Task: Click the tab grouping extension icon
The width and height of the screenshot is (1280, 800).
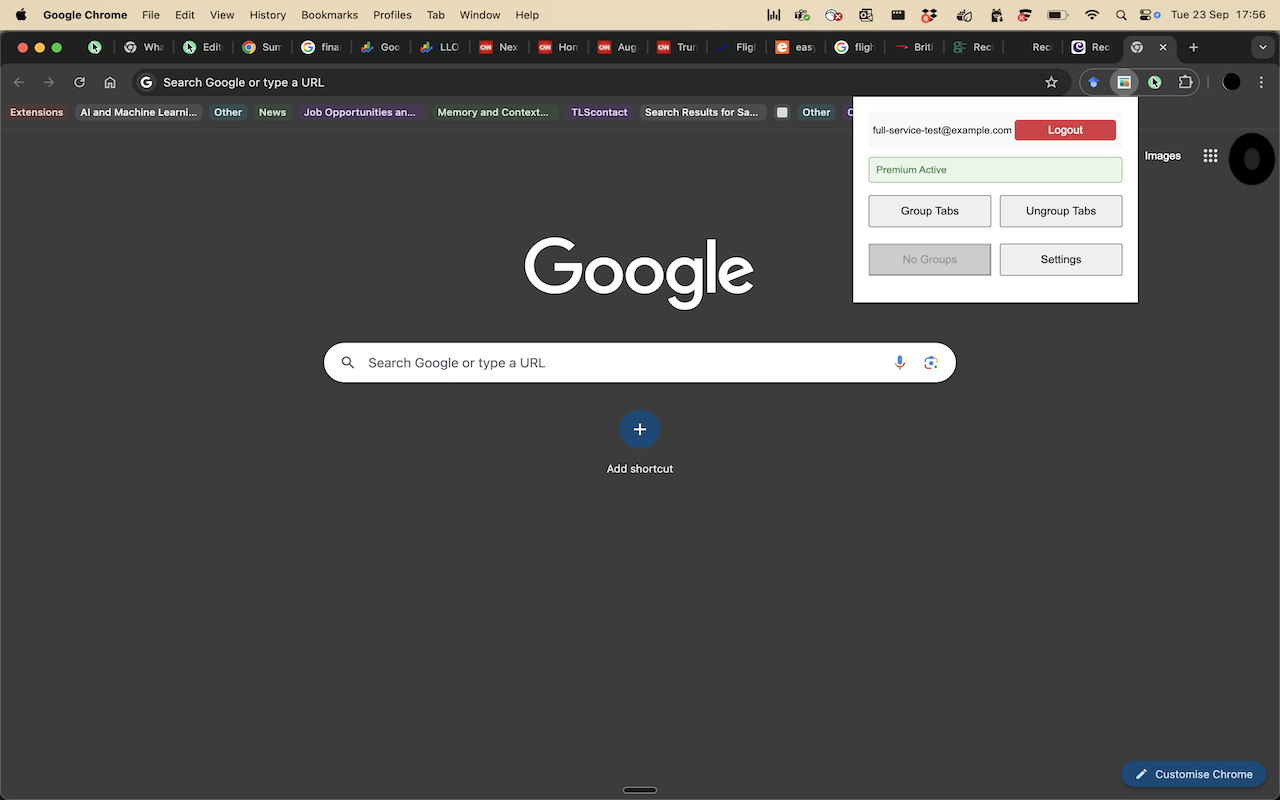Action: pos(1124,82)
